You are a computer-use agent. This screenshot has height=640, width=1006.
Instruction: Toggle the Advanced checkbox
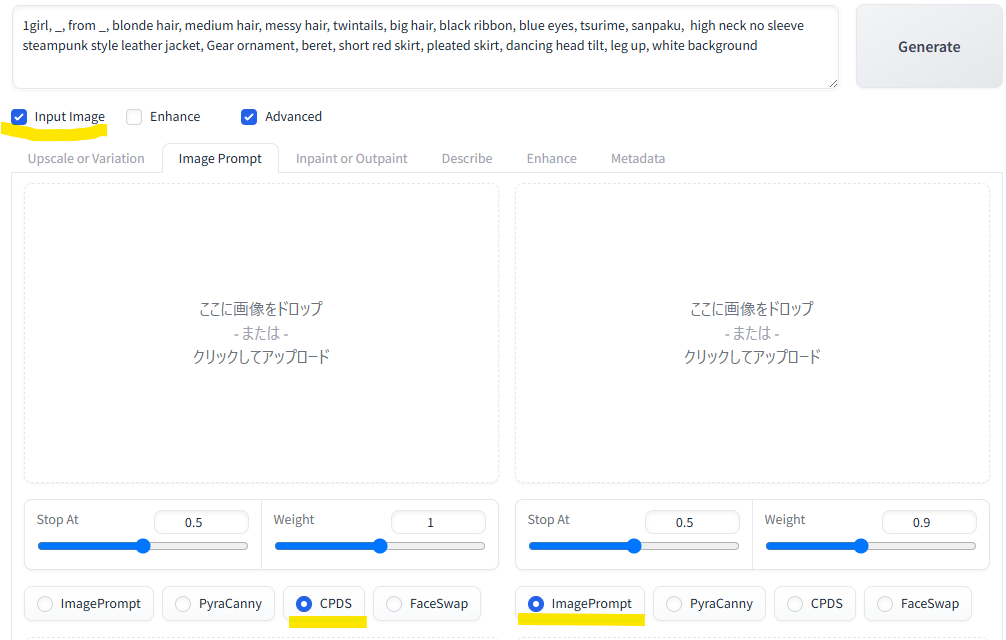click(x=249, y=117)
